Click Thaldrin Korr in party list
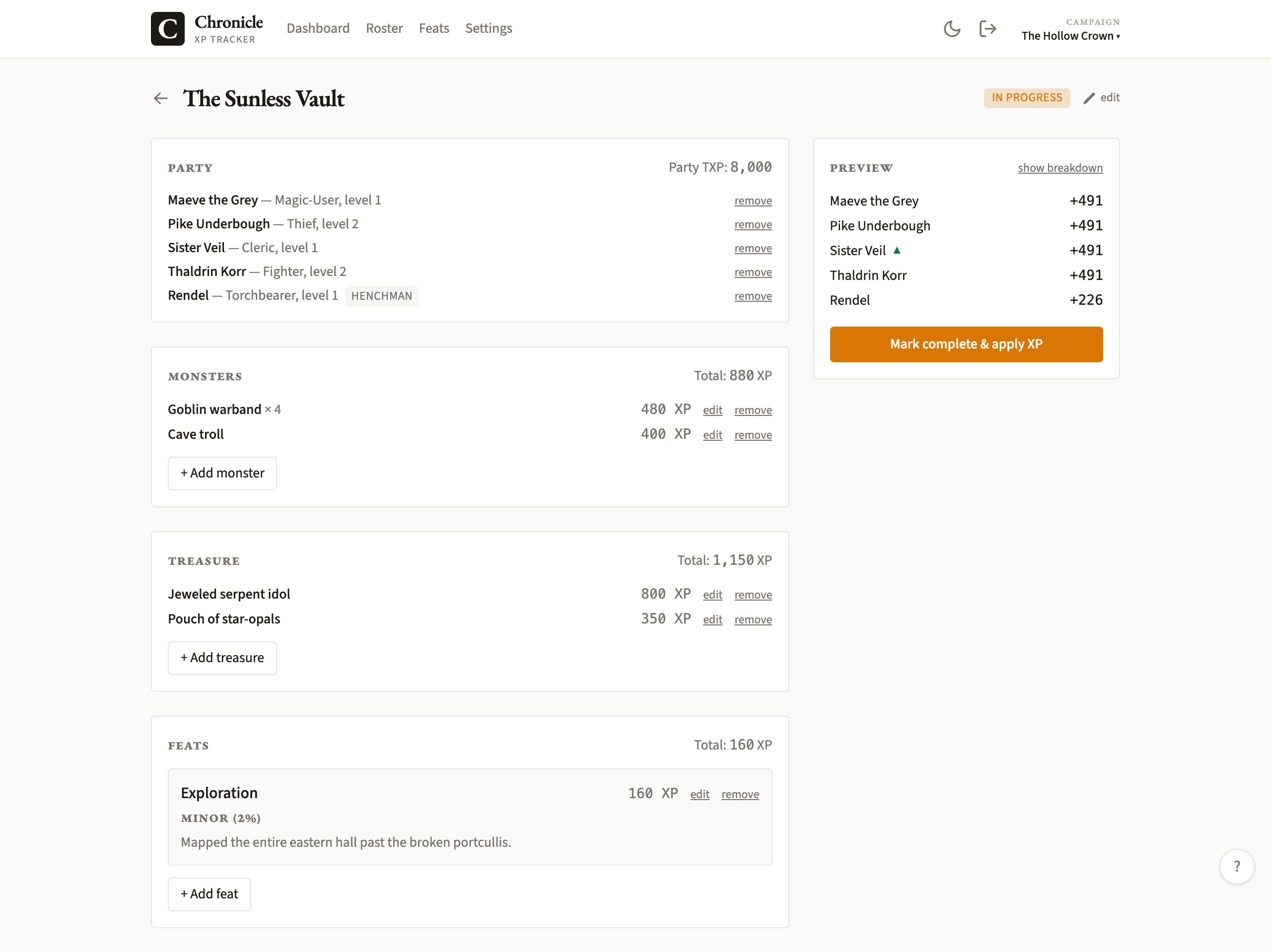The image size is (1271, 952). (x=207, y=271)
